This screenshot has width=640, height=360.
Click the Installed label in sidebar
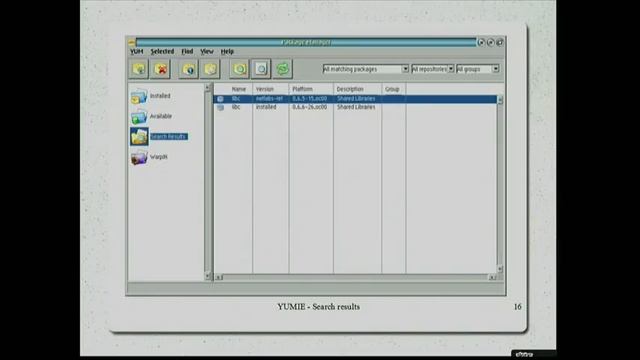pos(160,96)
